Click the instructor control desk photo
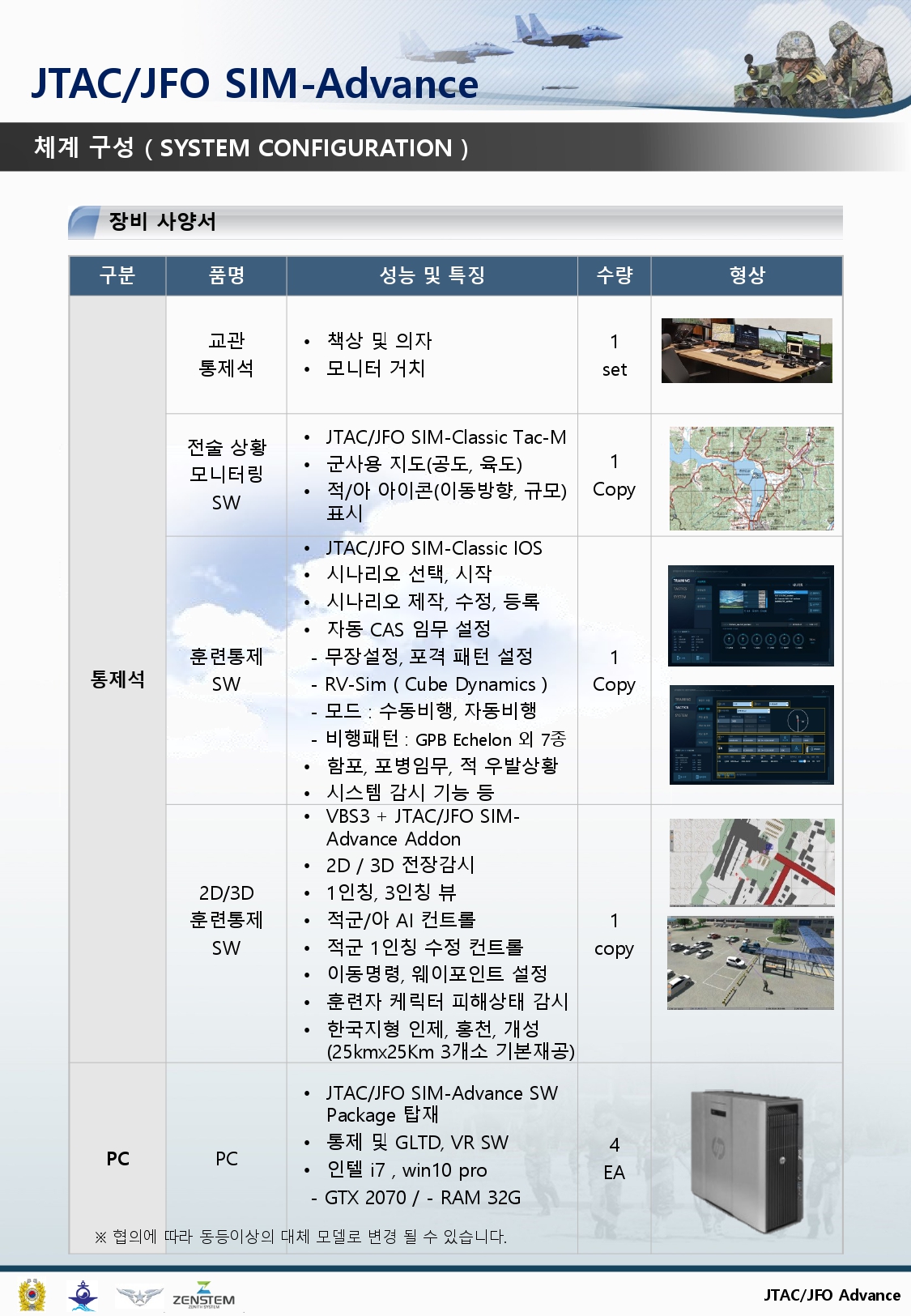The width and height of the screenshot is (911, 1316). [x=747, y=351]
